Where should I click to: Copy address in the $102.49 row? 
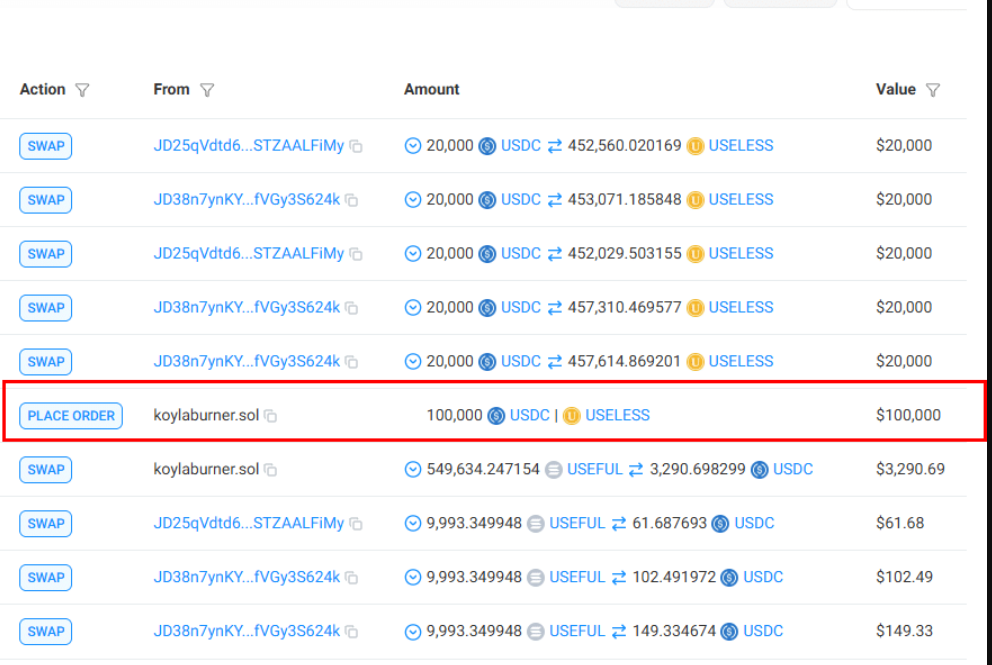click(352, 578)
